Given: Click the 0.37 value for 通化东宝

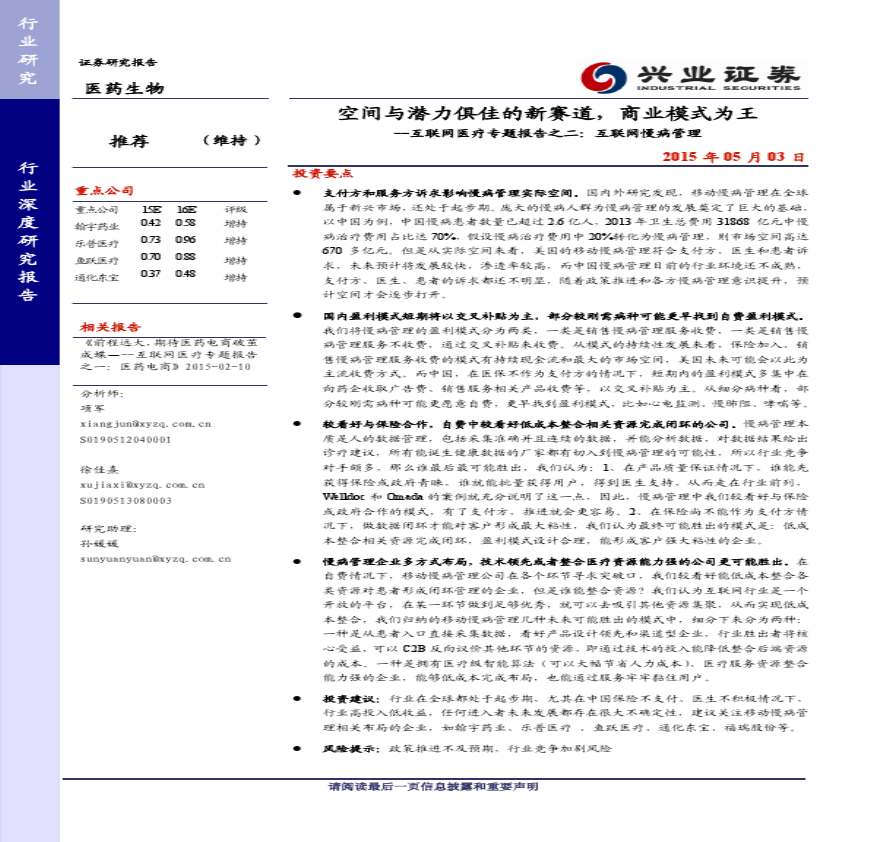Looking at the screenshot, I should coord(150,274).
